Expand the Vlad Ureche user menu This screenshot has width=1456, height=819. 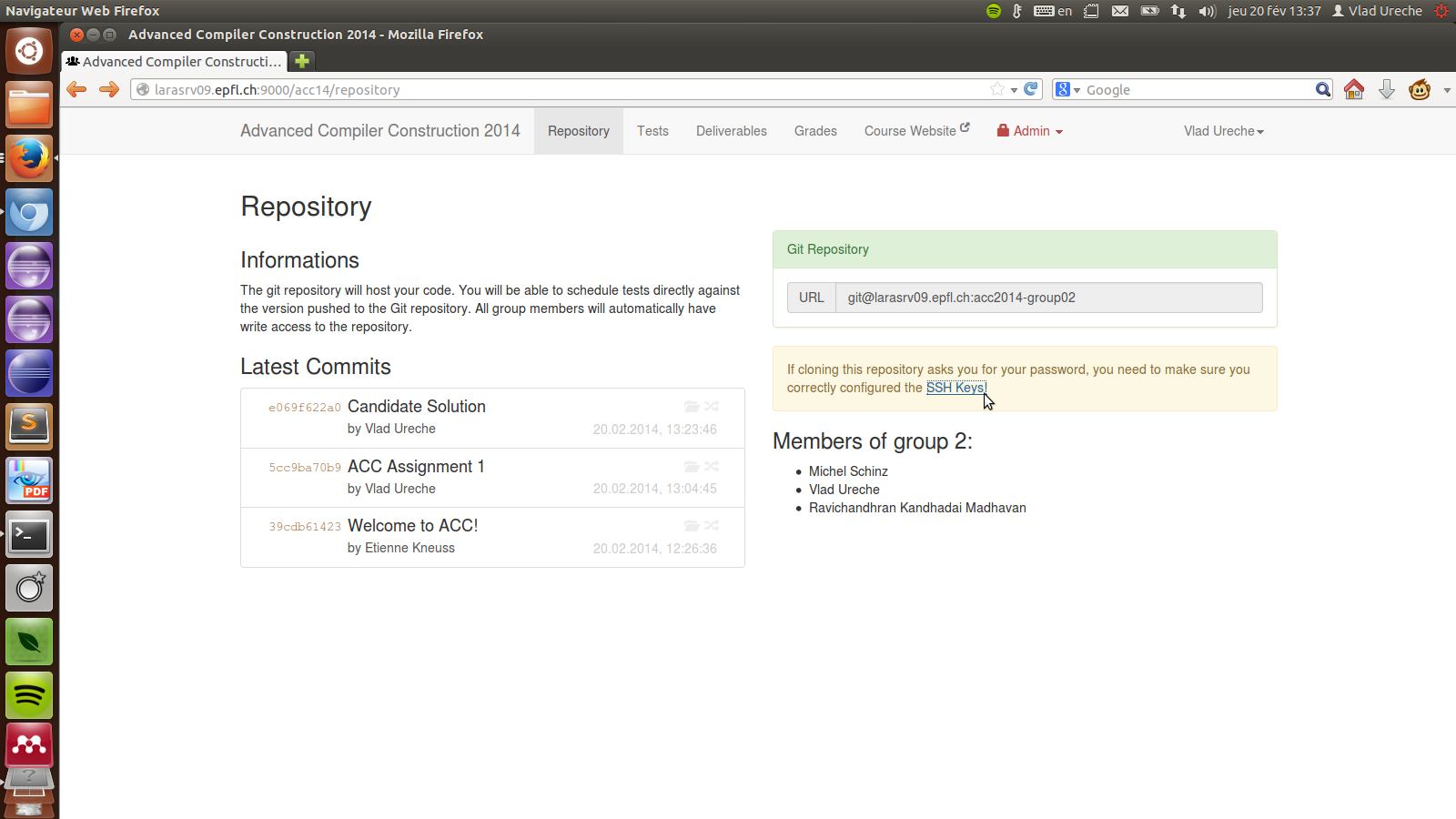(1223, 131)
